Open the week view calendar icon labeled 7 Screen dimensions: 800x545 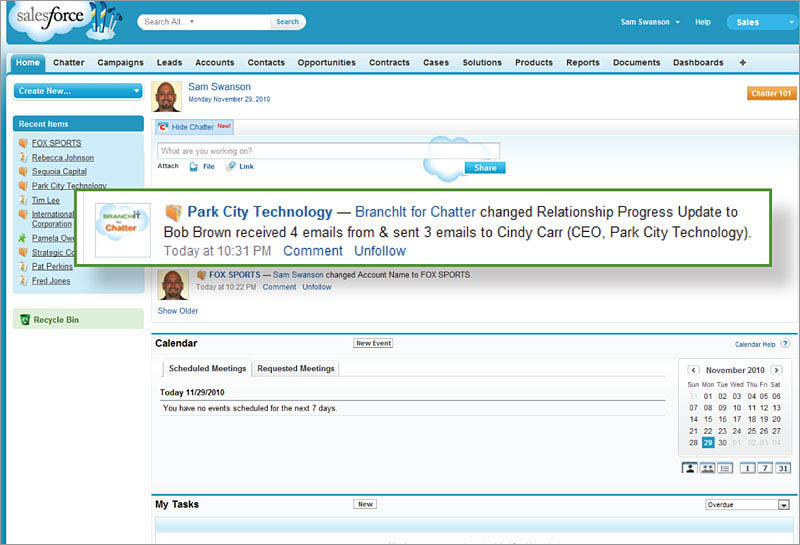(765, 468)
